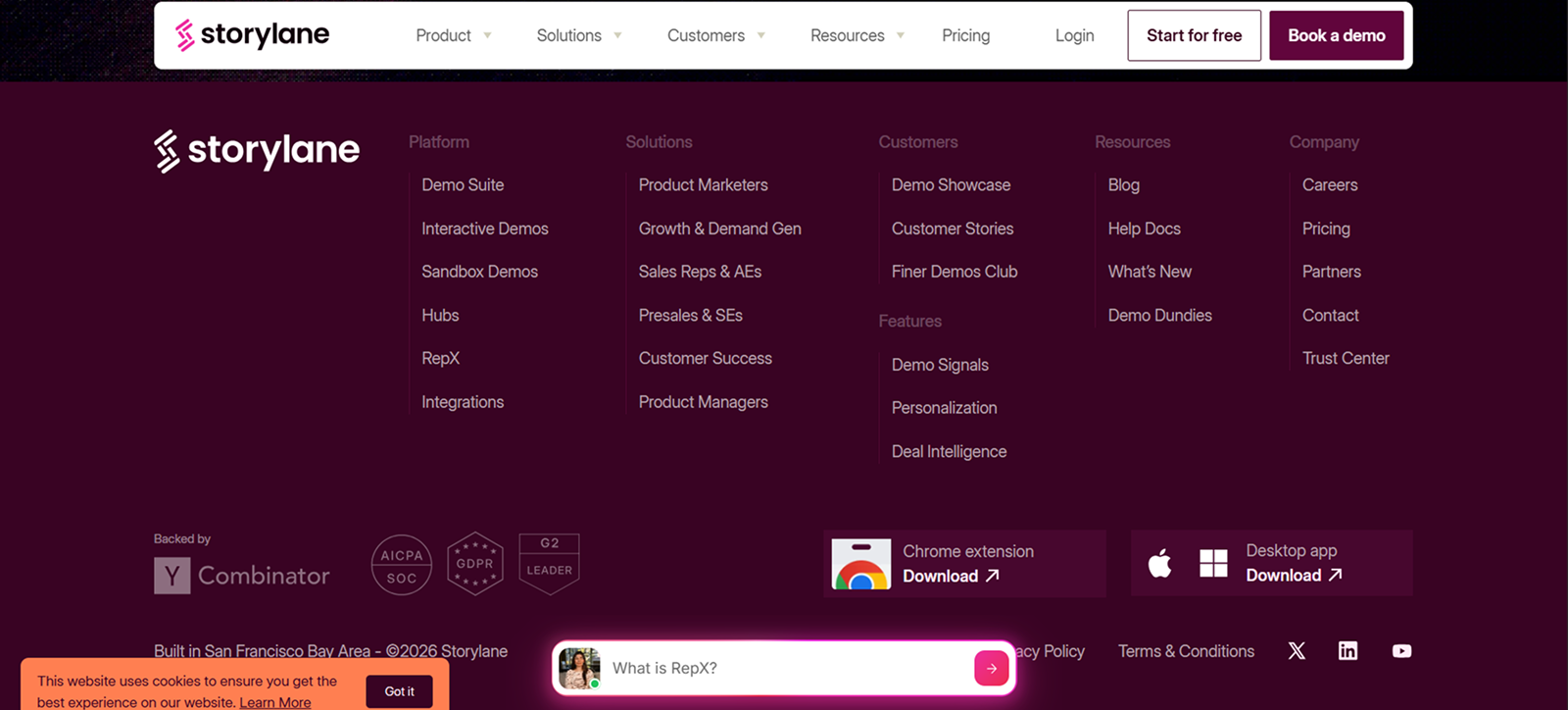Open the YouTube social icon
Viewport: 1568px width, 710px height.
(x=1401, y=651)
